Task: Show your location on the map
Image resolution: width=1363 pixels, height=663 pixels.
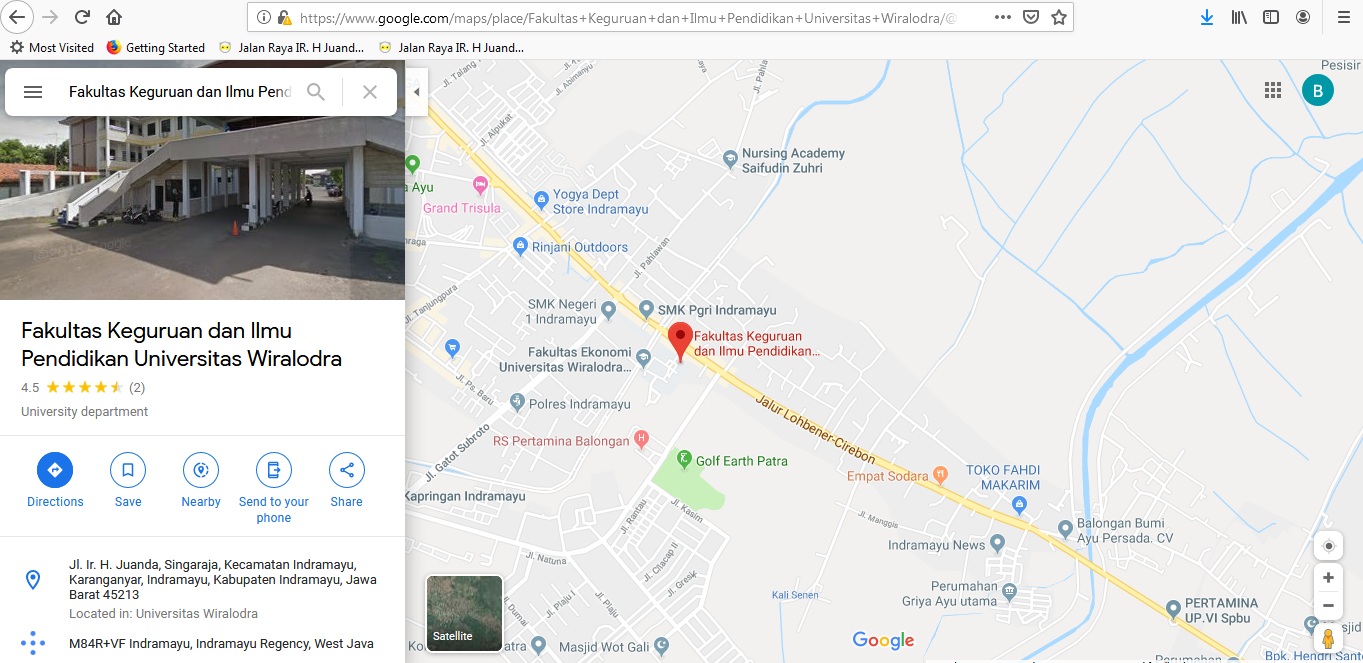Action: 1328,546
